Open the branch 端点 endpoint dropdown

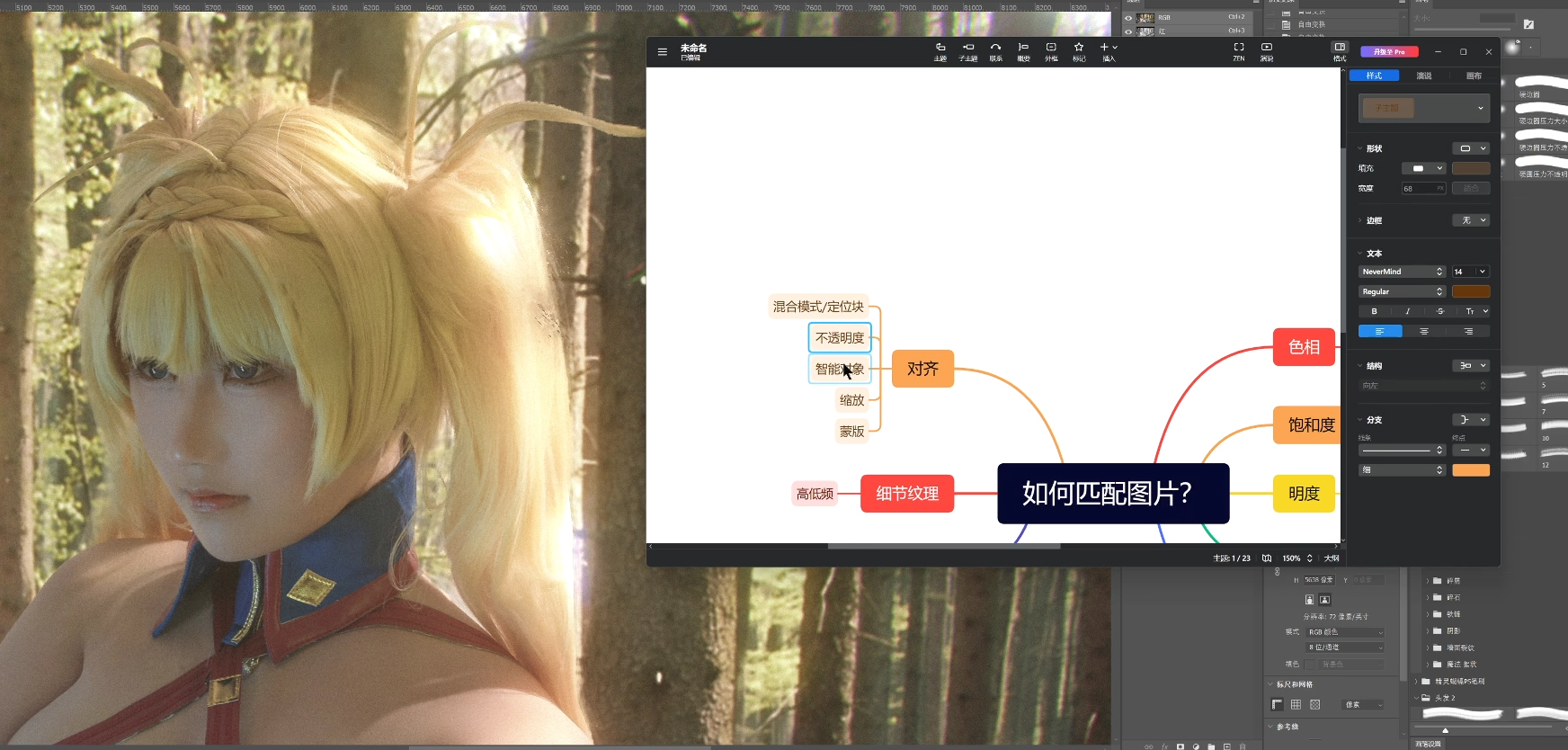click(1471, 450)
